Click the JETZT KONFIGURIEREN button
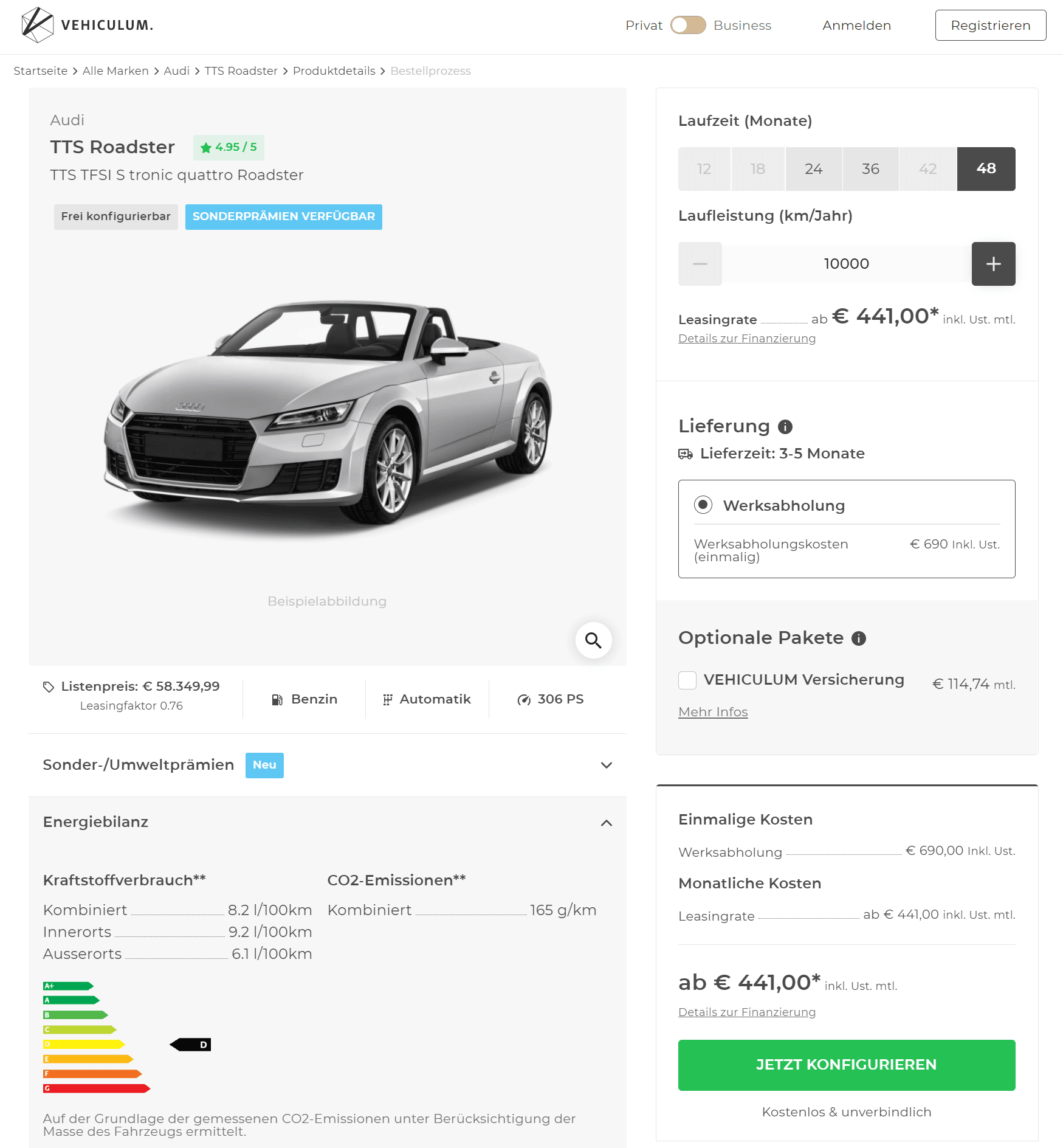This screenshot has height=1148, width=1063. click(847, 1065)
